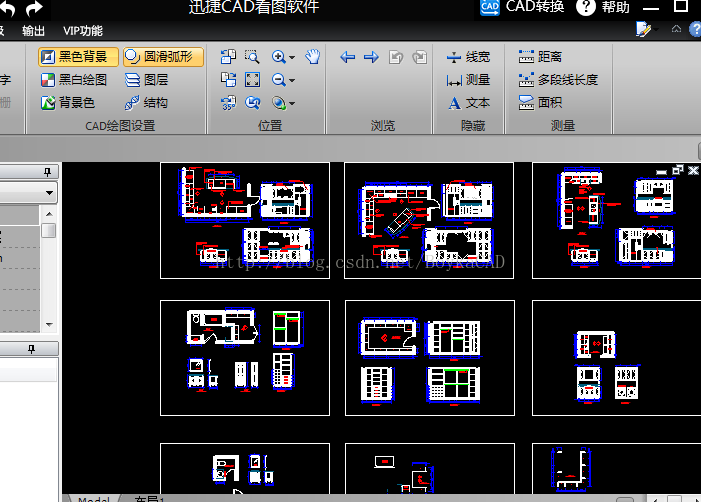This screenshot has height=502, width=701.
Task: Click the zoom-in magnifier icon
Action: coord(279,57)
